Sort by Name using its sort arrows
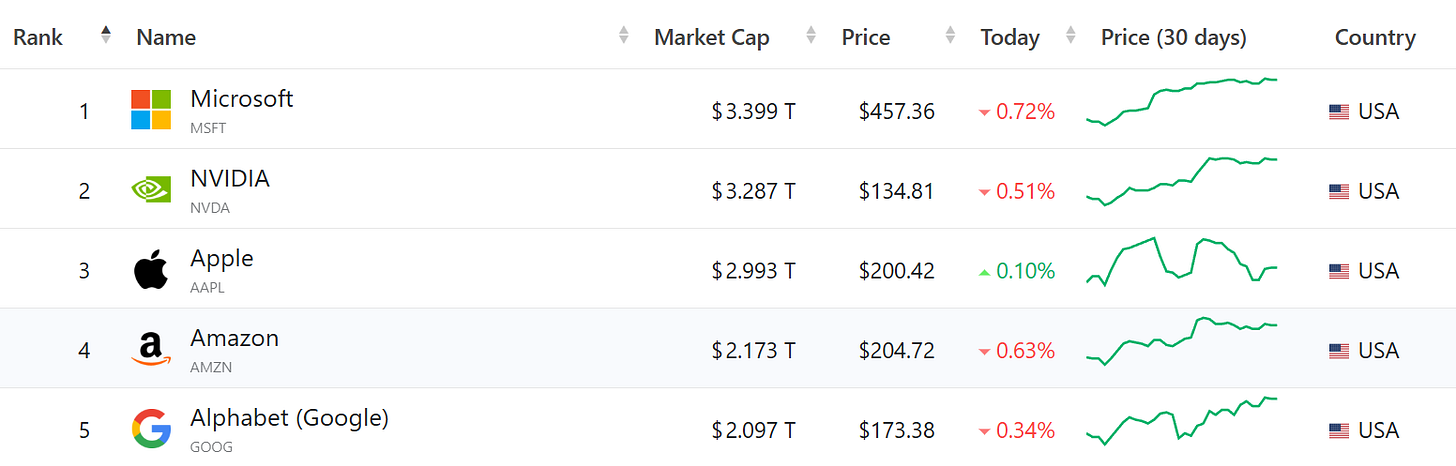This screenshot has height=466, width=1456. (x=624, y=36)
